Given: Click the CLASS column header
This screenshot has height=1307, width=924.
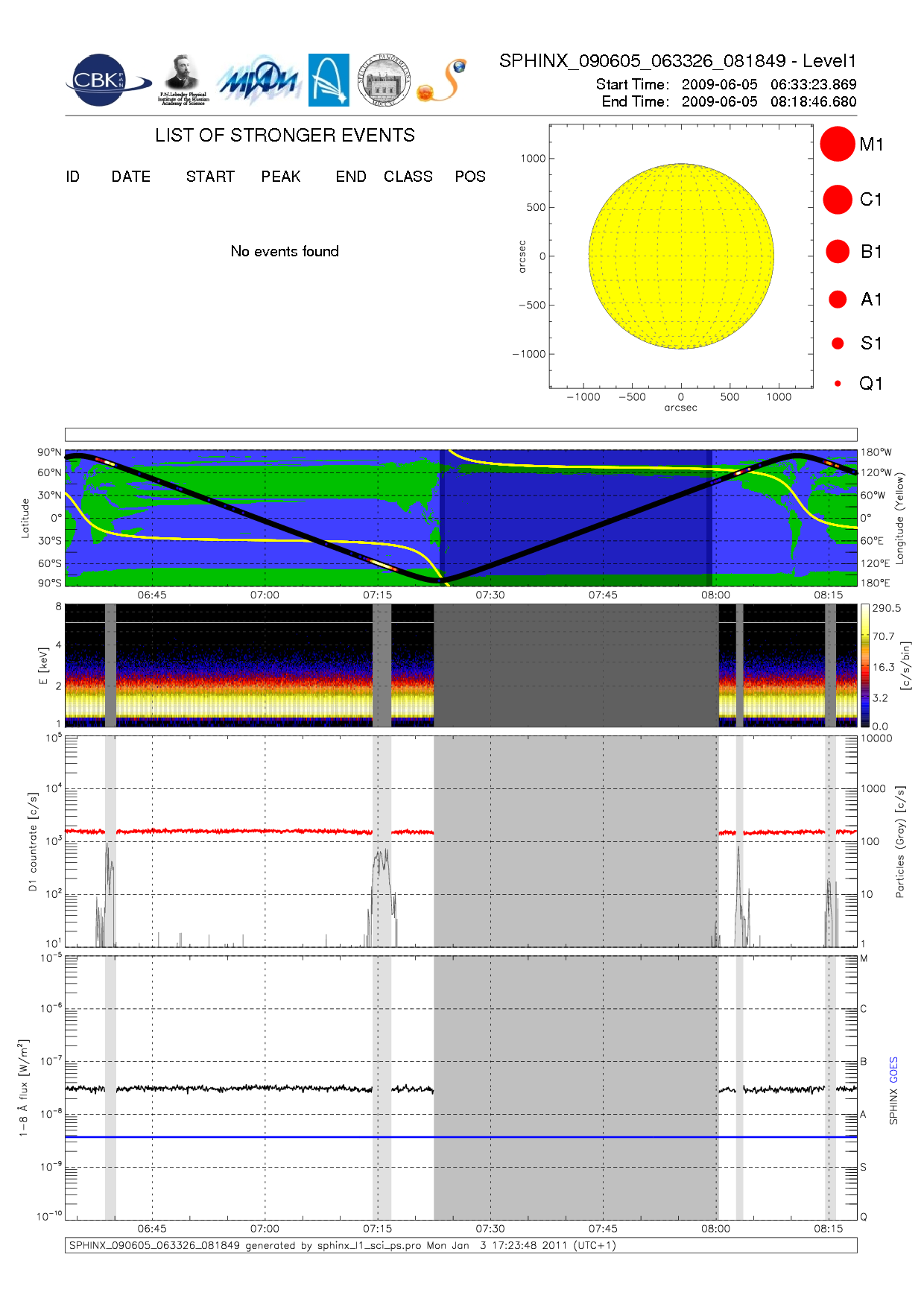Looking at the screenshot, I should 408,177.
